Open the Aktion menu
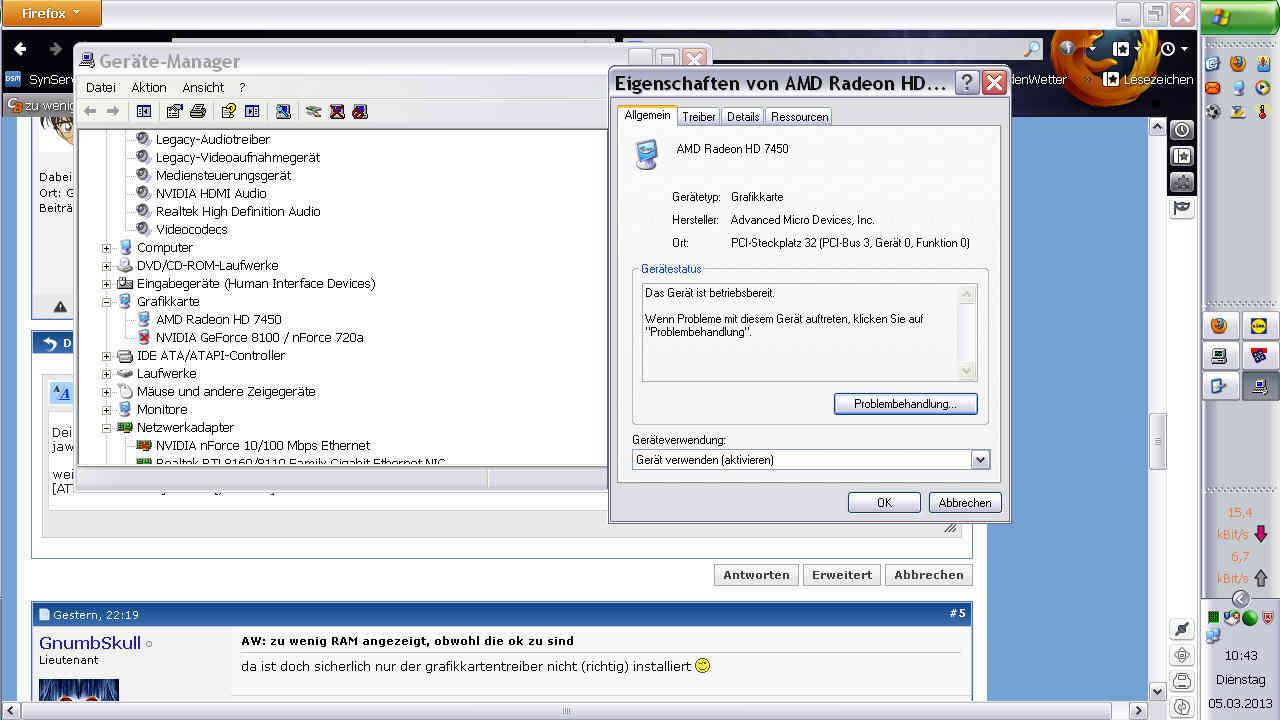The image size is (1280, 720). tap(149, 88)
